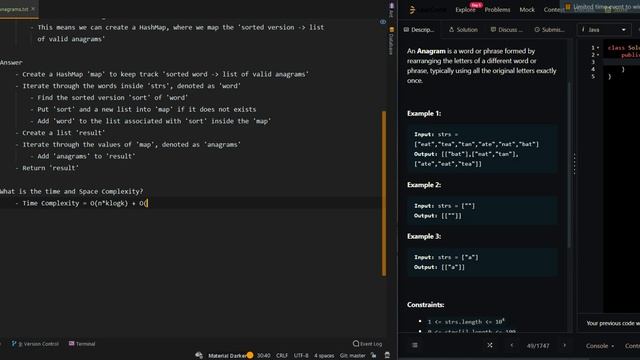Go to next problem arrow
The width and height of the screenshot is (640, 360).
coord(564,345)
